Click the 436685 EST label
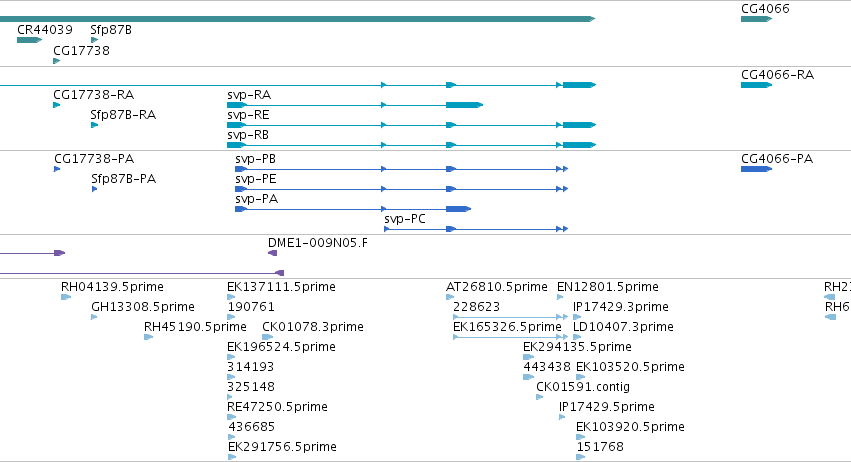The image size is (851, 462). tap(251, 427)
